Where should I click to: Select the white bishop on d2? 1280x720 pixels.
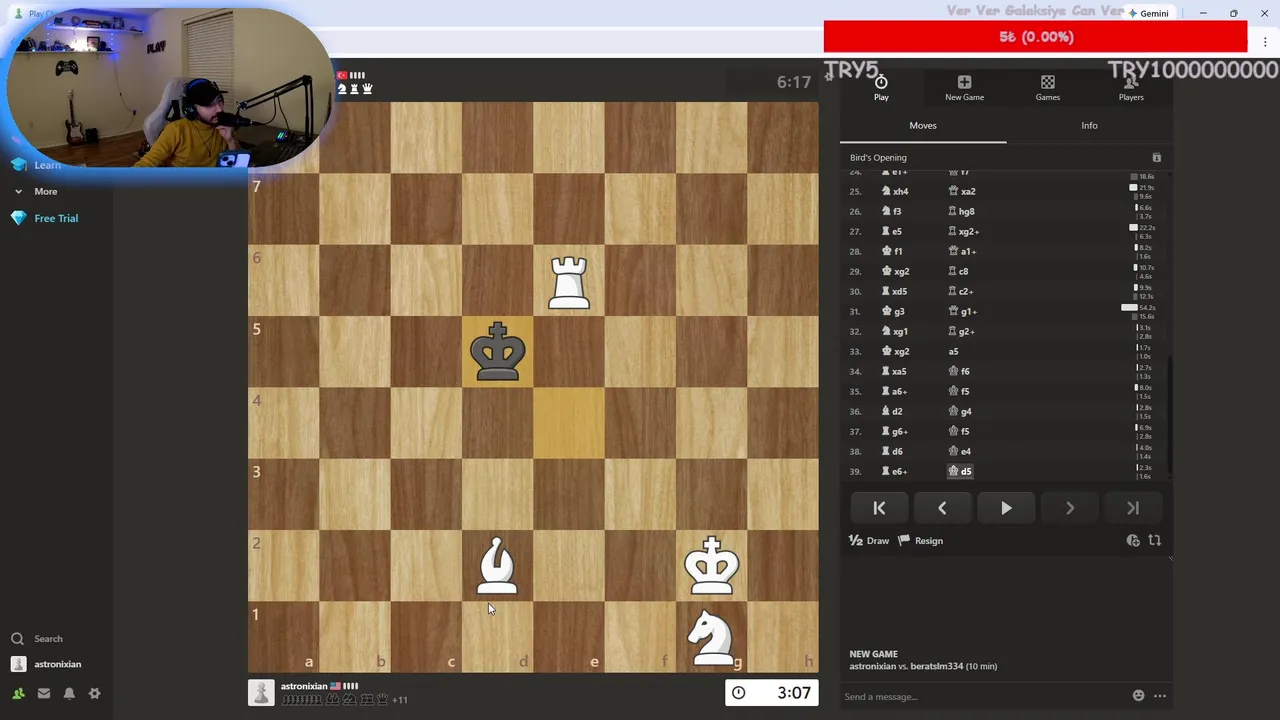[x=497, y=566]
